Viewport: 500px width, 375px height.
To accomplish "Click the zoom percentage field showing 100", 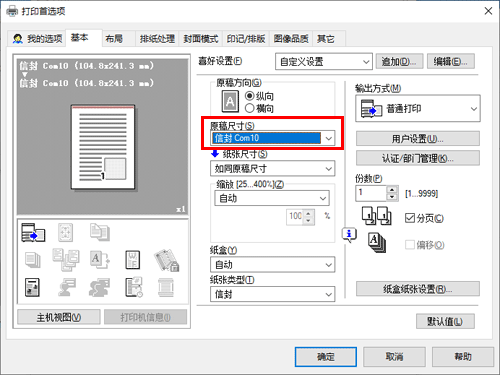I will (295, 217).
